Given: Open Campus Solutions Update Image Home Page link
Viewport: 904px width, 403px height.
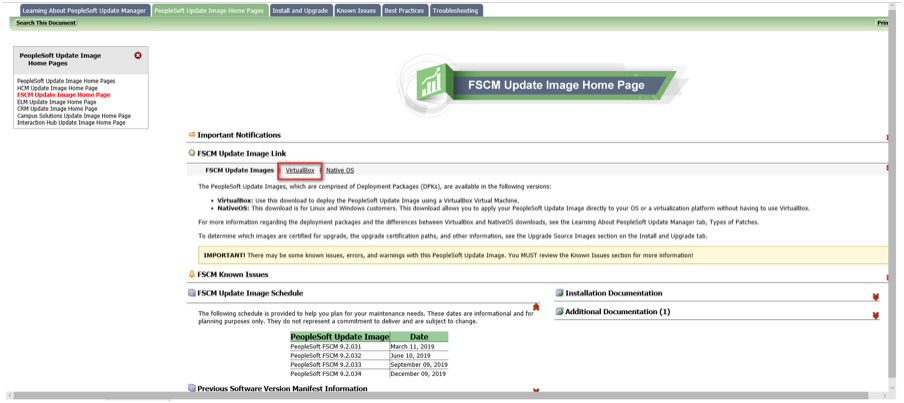Looking at the screenshot, I should (74, 116).
